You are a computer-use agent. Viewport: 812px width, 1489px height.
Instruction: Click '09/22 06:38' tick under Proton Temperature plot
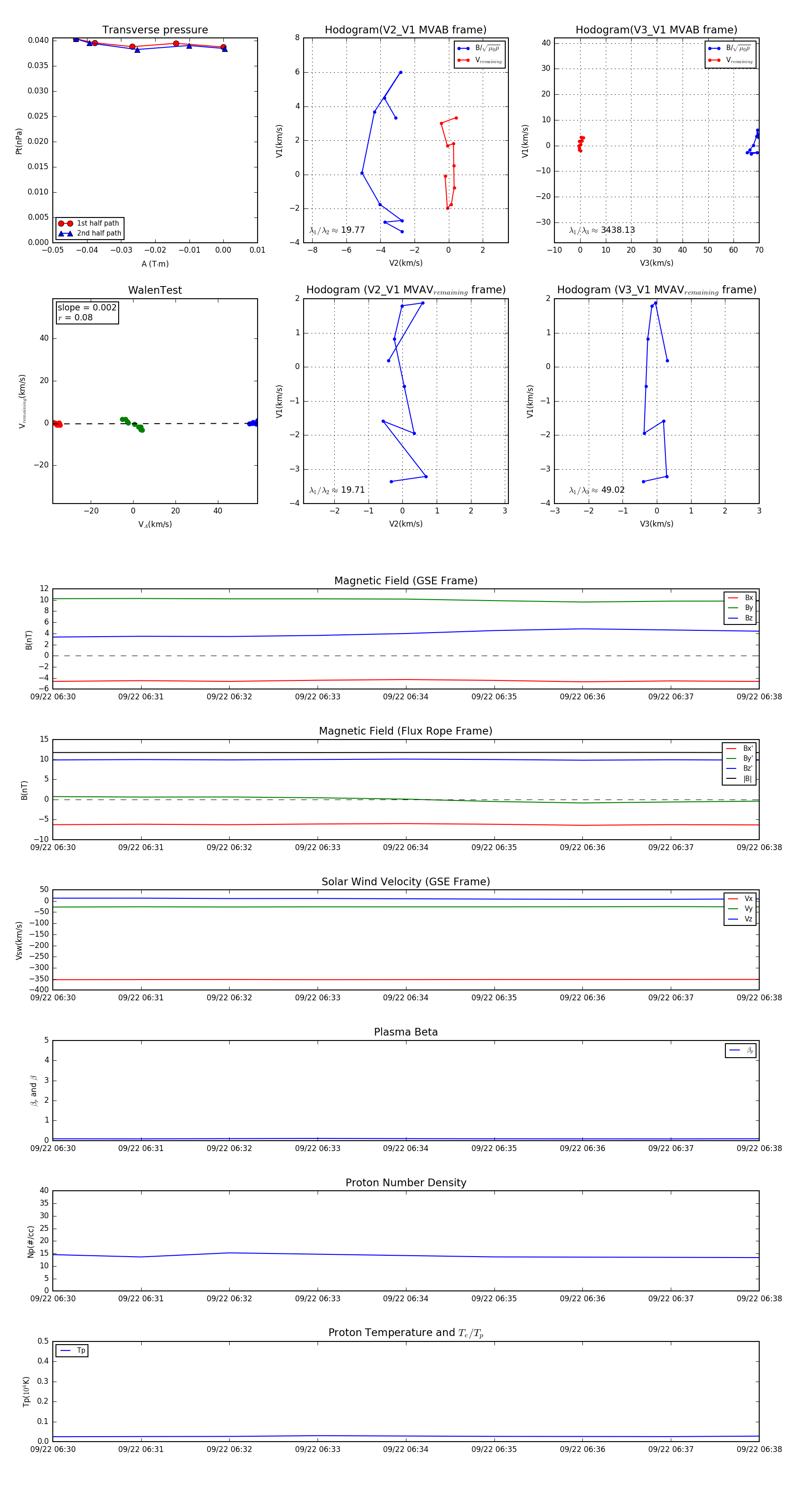759,1449
